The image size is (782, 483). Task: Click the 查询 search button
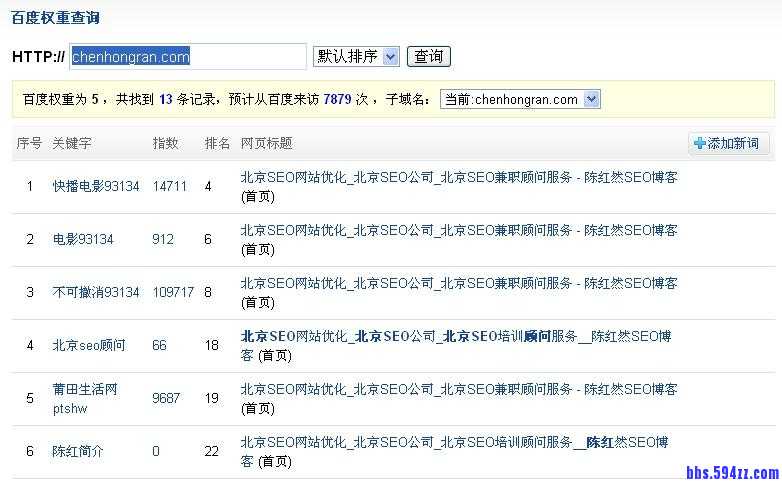[x=429, y=56]
